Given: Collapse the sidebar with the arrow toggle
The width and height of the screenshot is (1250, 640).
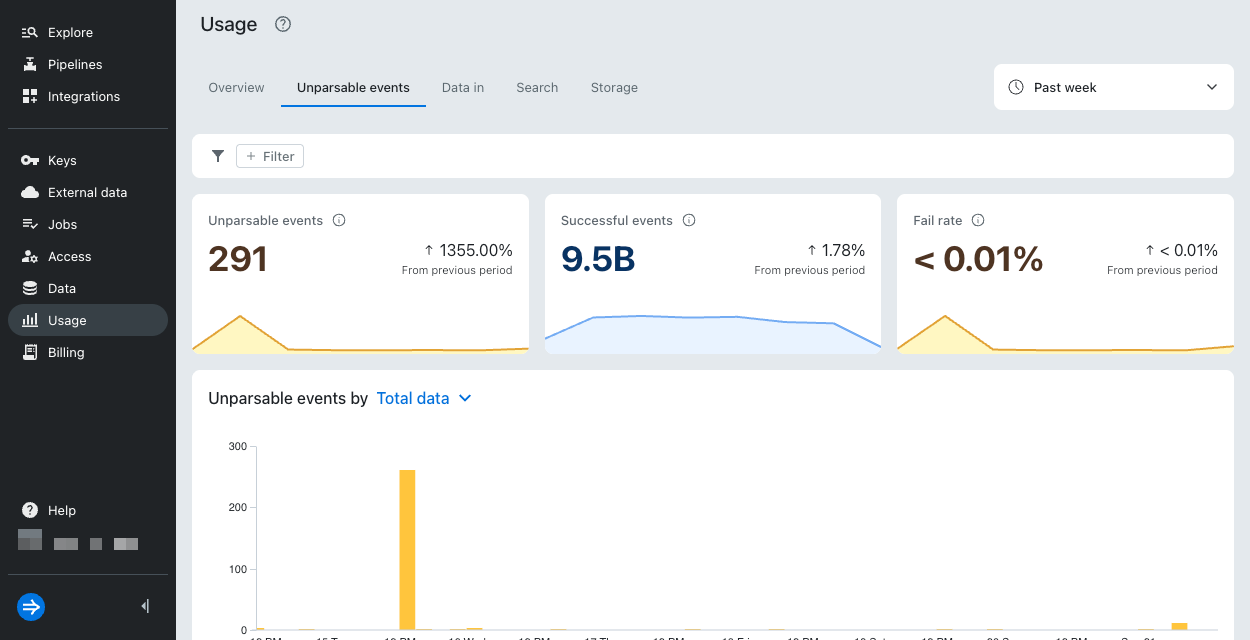Looking at the screenshot, I should click(x=146, y=606).
